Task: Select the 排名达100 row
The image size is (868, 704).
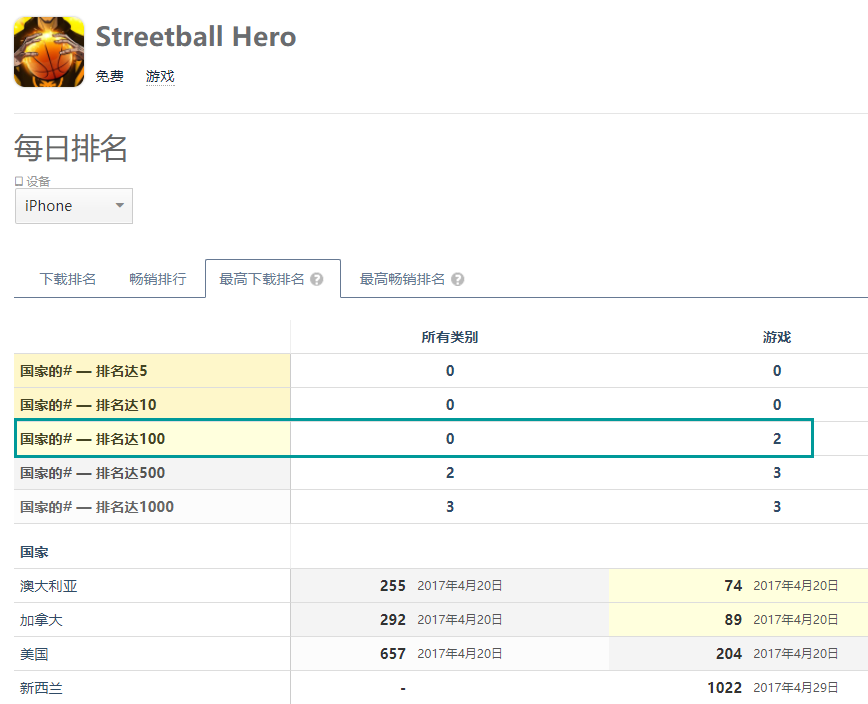Action: [414, 438]
